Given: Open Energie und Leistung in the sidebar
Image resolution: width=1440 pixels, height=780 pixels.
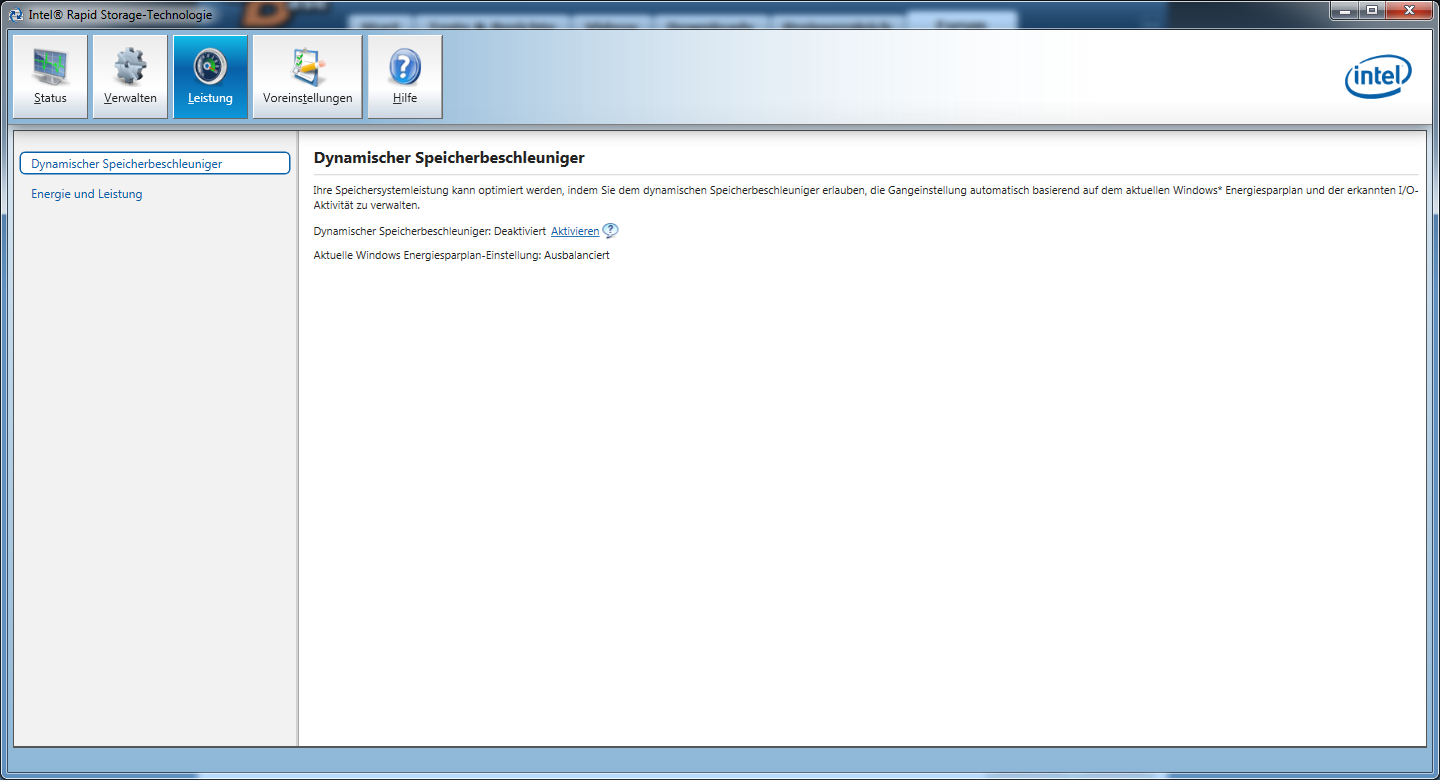Looking at the screenshot, I should [87, 194].
